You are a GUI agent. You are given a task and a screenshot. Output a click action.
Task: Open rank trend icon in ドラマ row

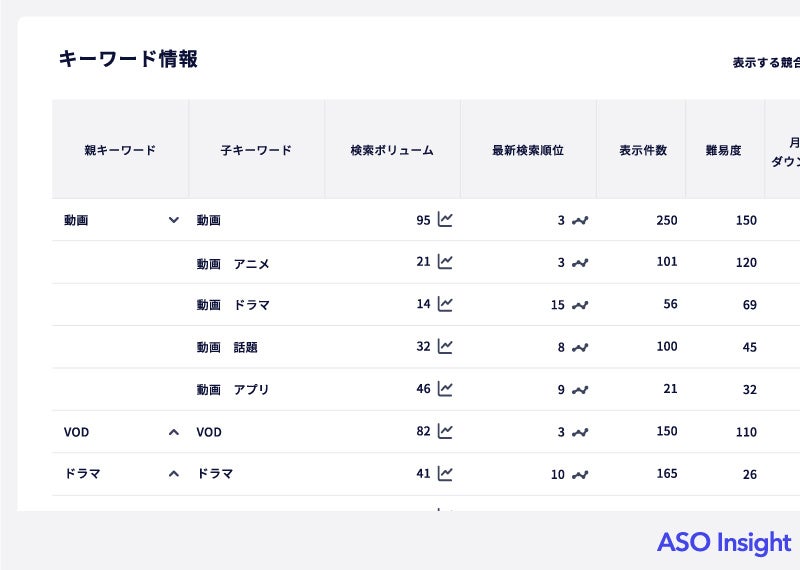[580, 474]
